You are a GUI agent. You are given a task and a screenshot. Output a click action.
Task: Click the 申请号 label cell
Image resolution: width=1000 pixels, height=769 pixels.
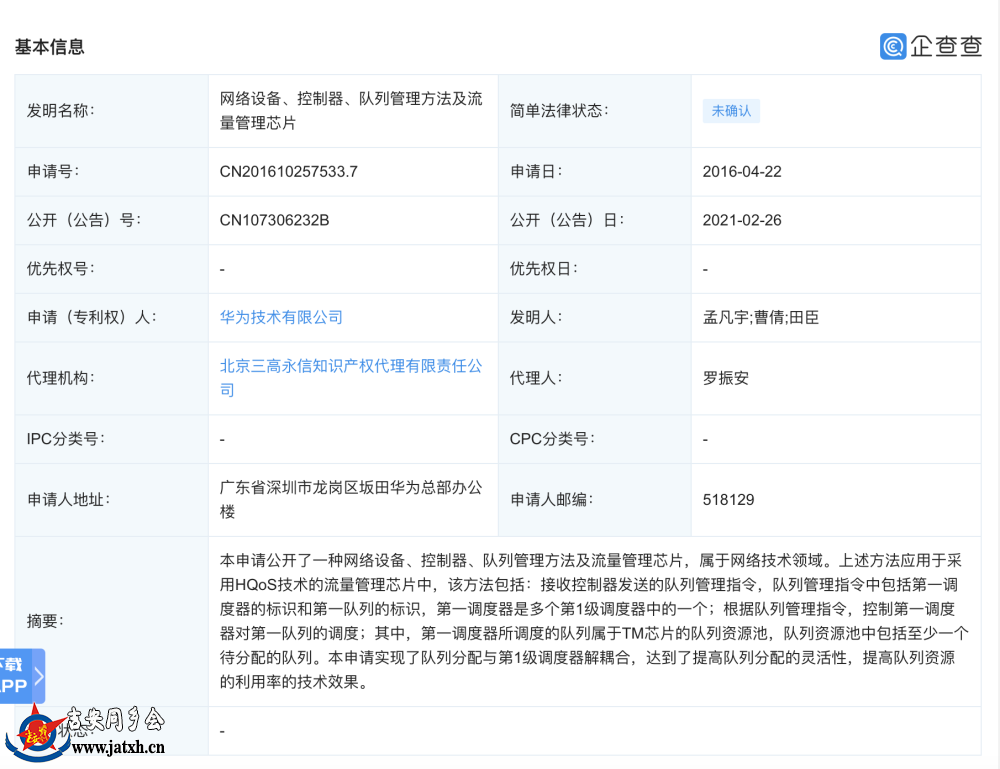(x=112, y=172)
